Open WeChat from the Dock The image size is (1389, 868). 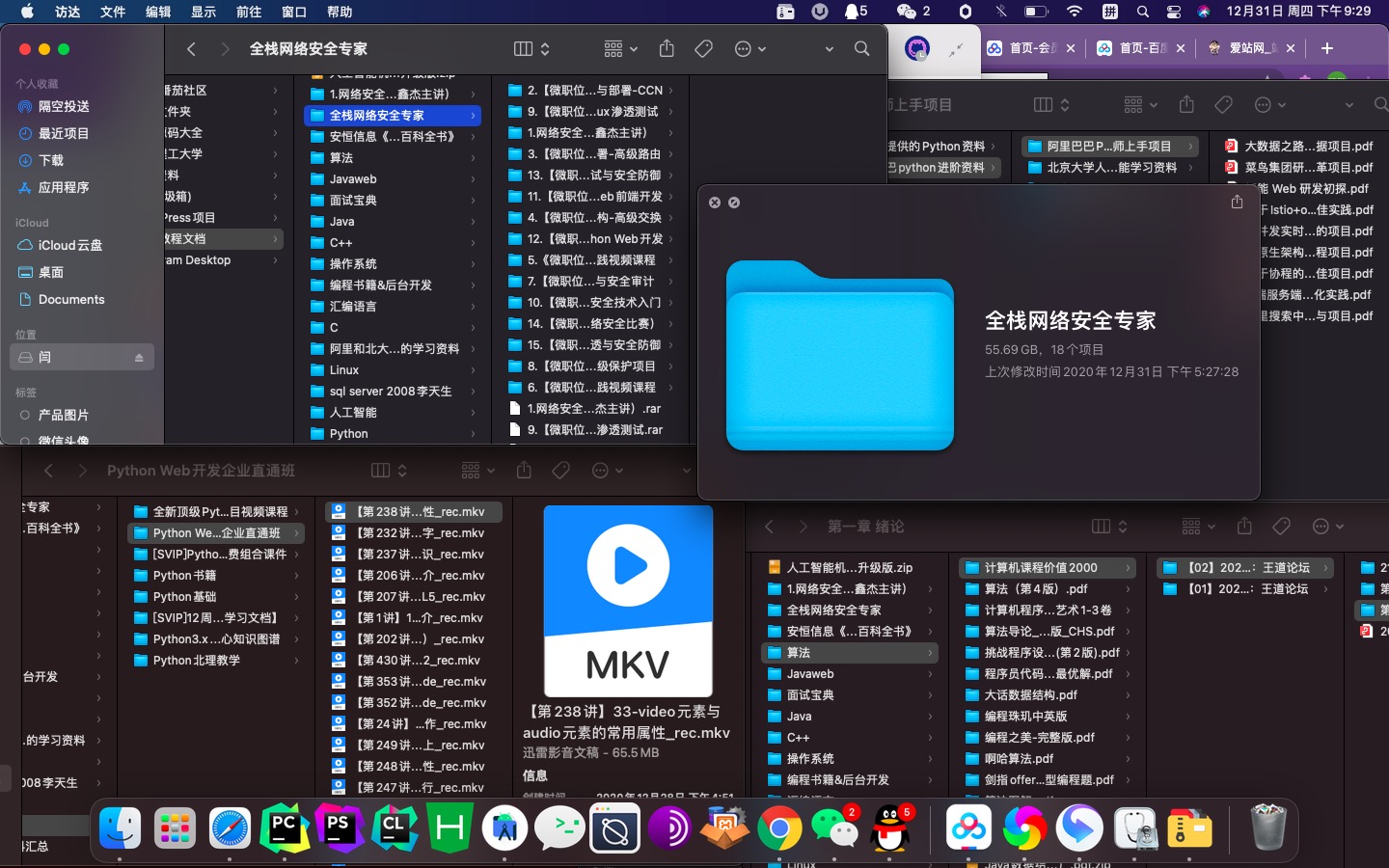click(834, 827)
